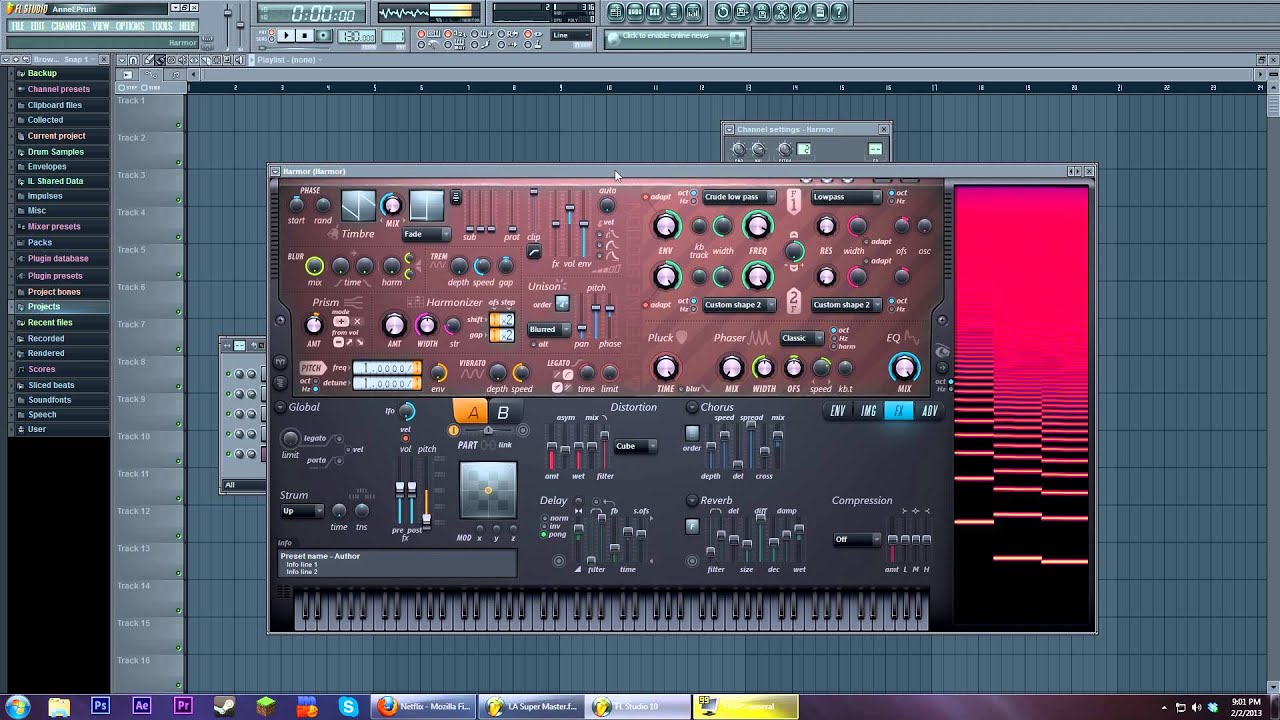
Task: Toggle the Unison alt option
Action: pos(534,344)
